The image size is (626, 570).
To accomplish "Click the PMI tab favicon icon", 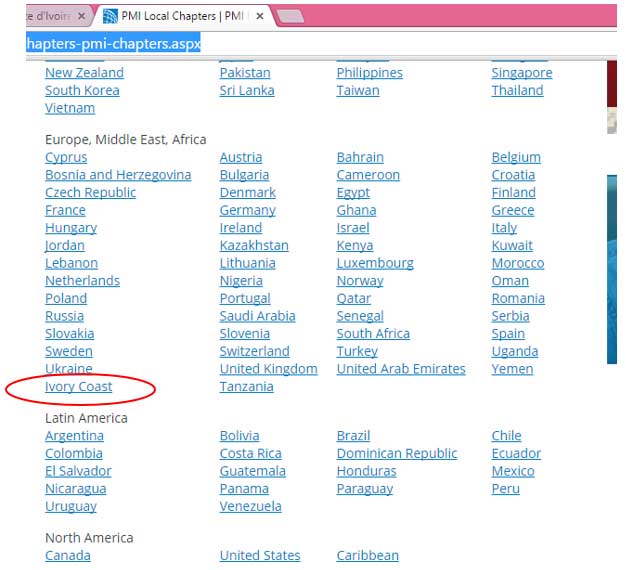I will coord(109,16).
